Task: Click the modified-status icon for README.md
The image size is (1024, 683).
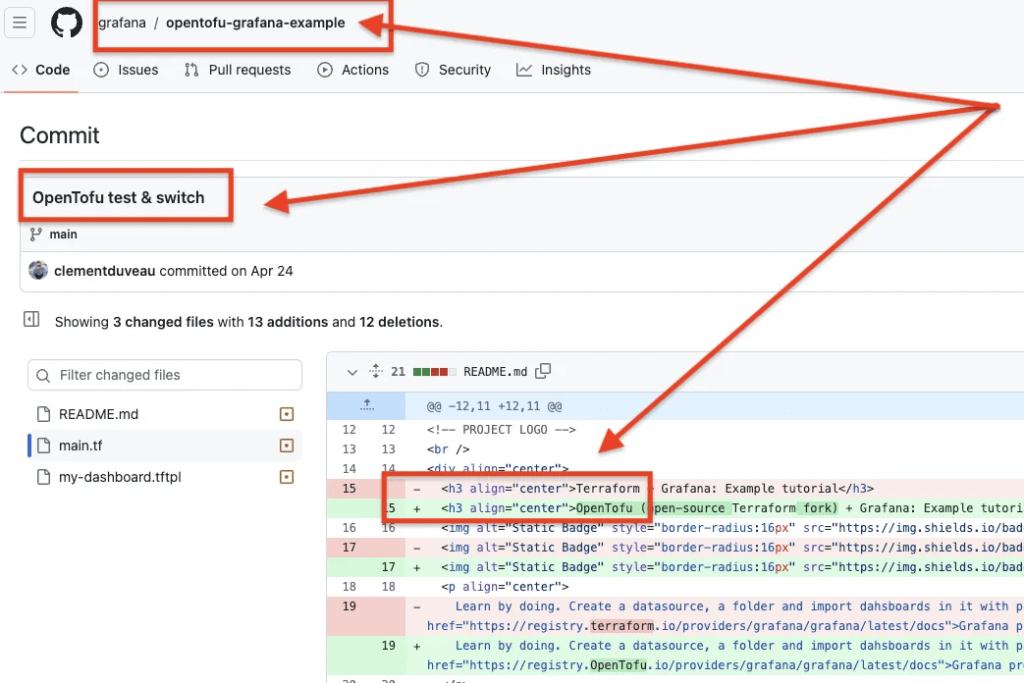Action: pyautogui.click(x=287, y=414)
